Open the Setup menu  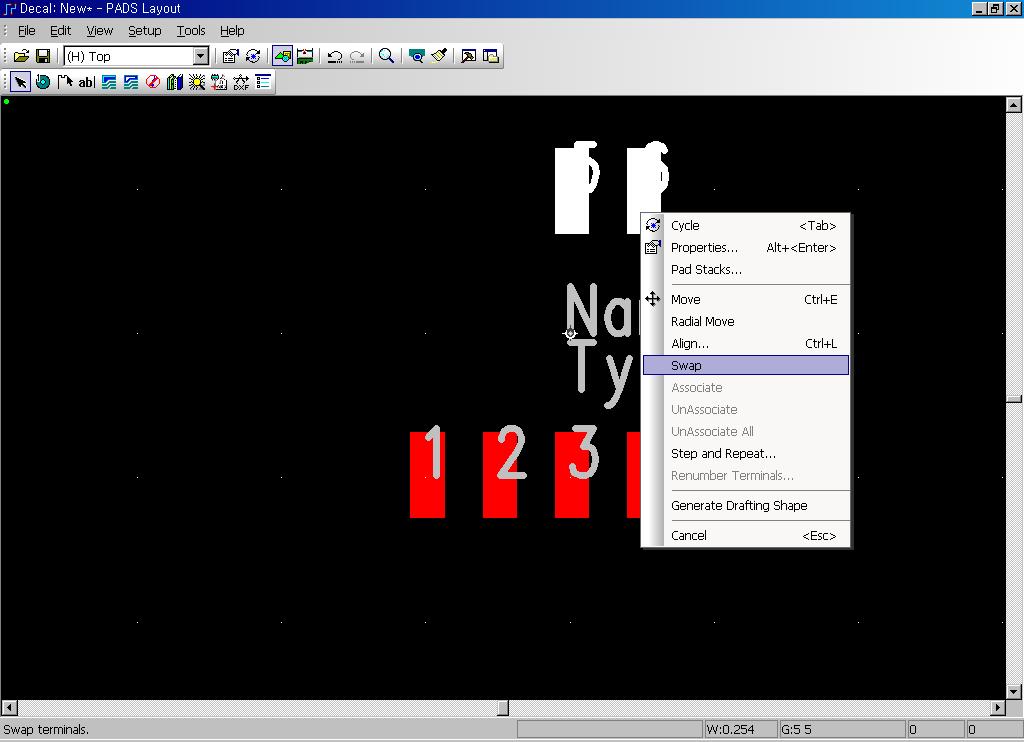tap(144, 31)
